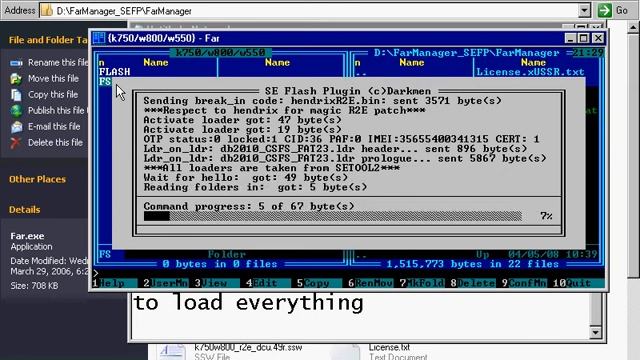The image size is (640, 360).
Task: Click the E-mail this file envelope icon
Action: tap(16, 127)
